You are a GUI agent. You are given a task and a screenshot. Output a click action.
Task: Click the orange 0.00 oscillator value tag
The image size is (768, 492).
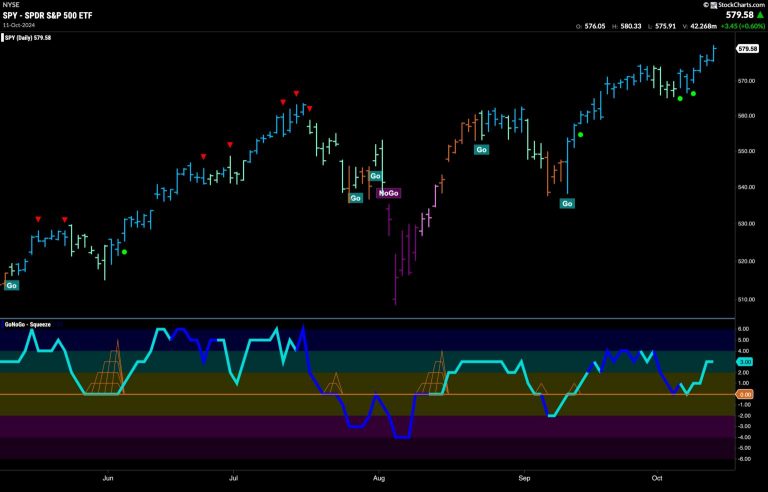(x=745, y=394)
